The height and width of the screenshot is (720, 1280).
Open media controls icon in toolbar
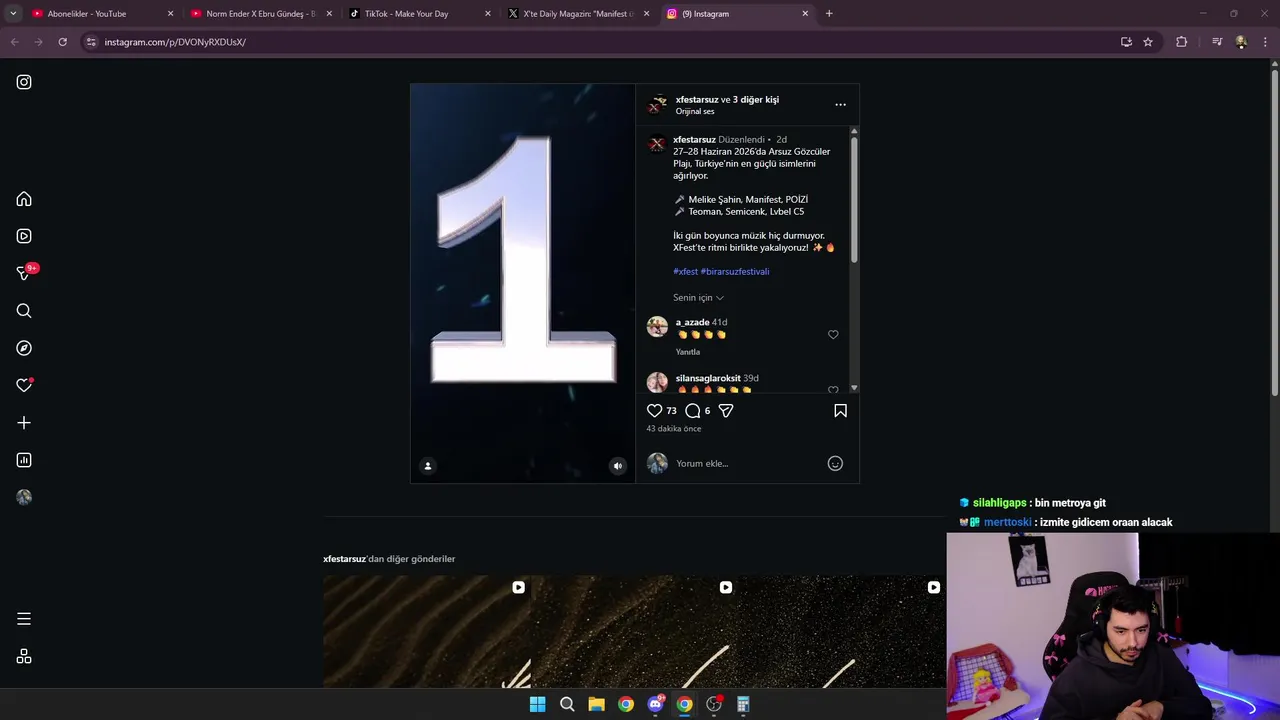point(1217,42)
